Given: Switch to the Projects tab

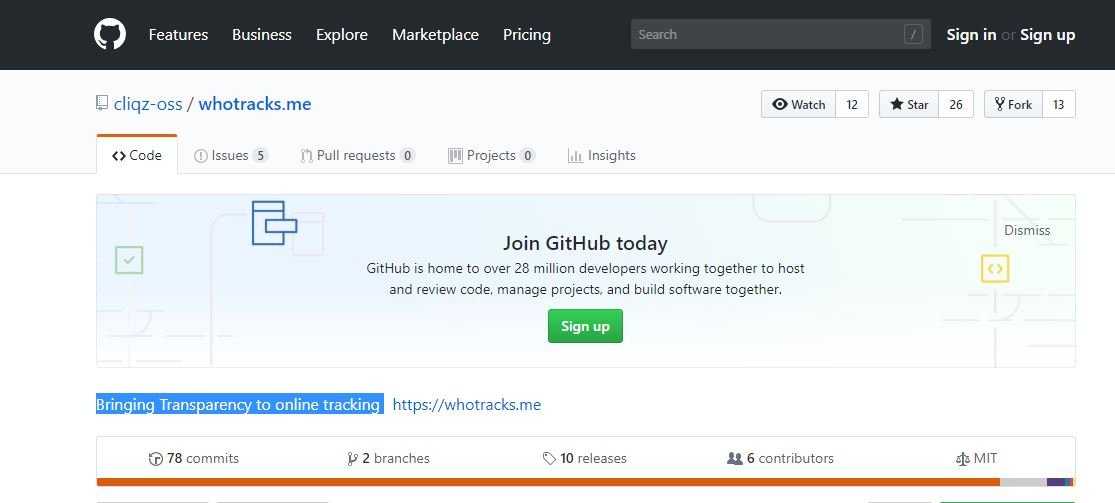Looking at the screenshot, I should click(x=491, y=155).
